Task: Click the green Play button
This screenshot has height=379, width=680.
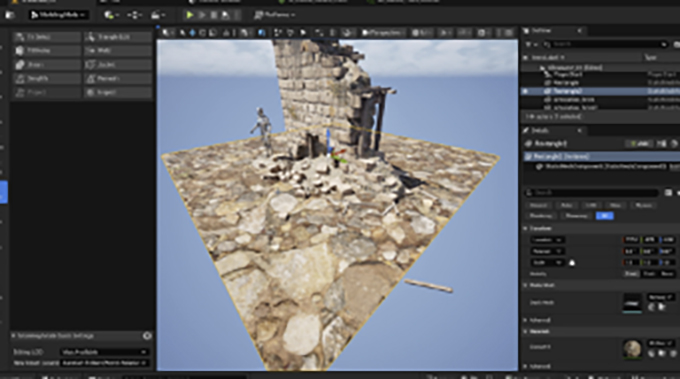Action: (190, 15)
